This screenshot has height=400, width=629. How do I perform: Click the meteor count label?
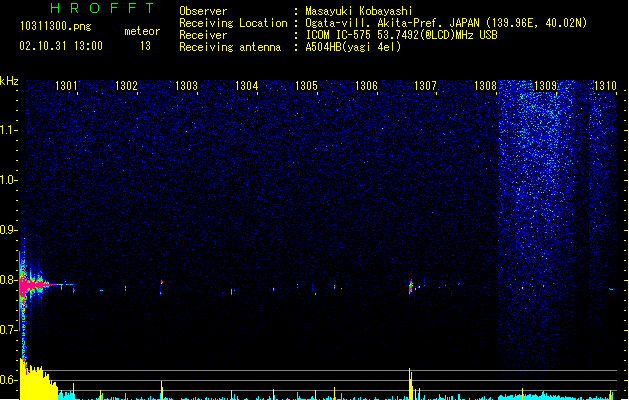142,31
